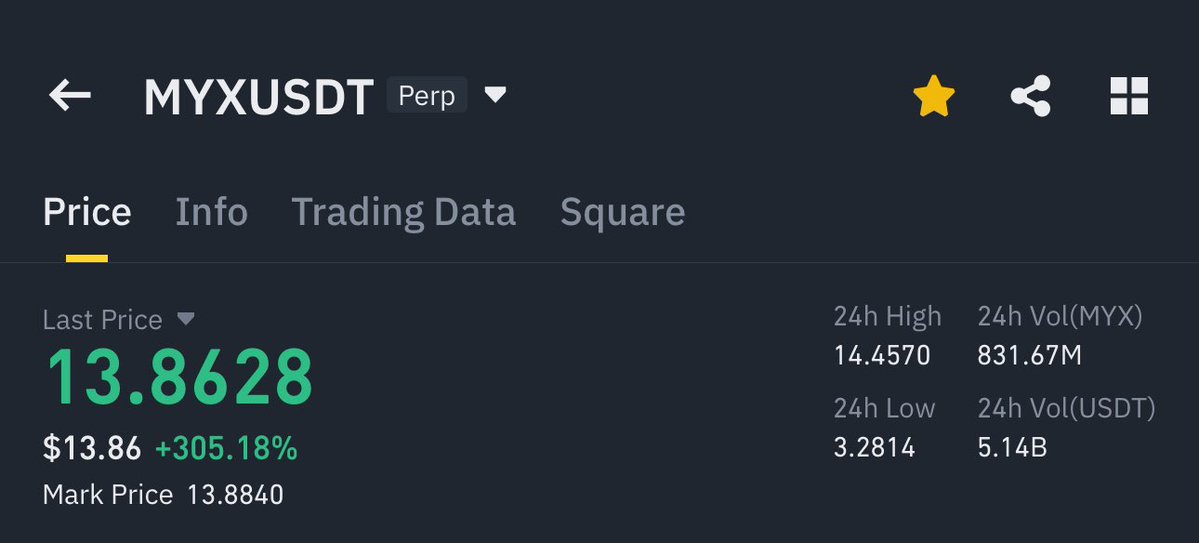Screen dimensions: 1199x543
Task: Click the Perp contract badge
Action: click(x=427, y=96)
